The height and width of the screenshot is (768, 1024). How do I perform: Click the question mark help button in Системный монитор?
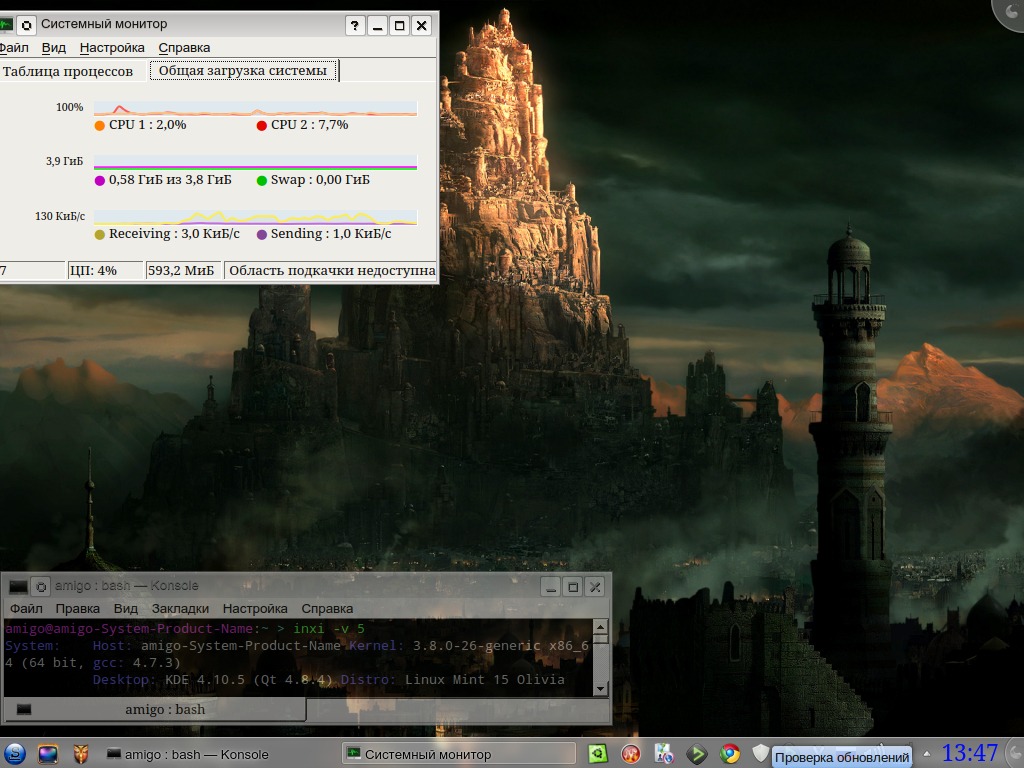(355, 25)
